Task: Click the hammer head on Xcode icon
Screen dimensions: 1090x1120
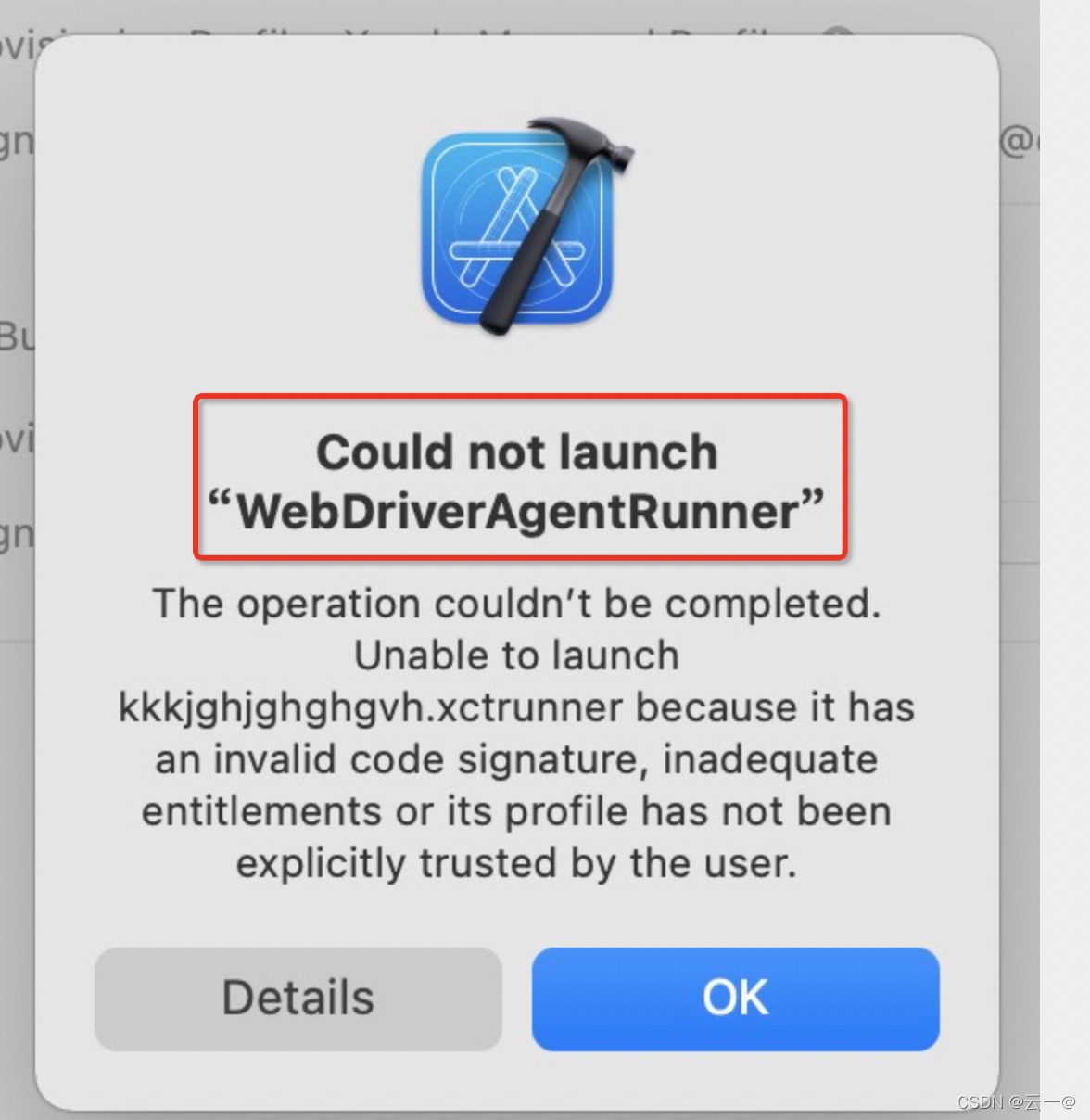Action: coord(583,146)
